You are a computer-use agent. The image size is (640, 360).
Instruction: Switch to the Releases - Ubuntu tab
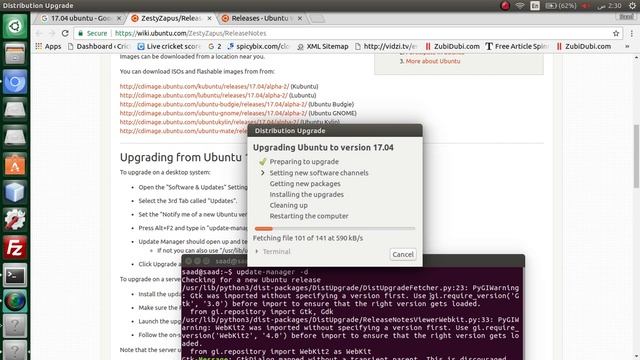coord(260,18)
